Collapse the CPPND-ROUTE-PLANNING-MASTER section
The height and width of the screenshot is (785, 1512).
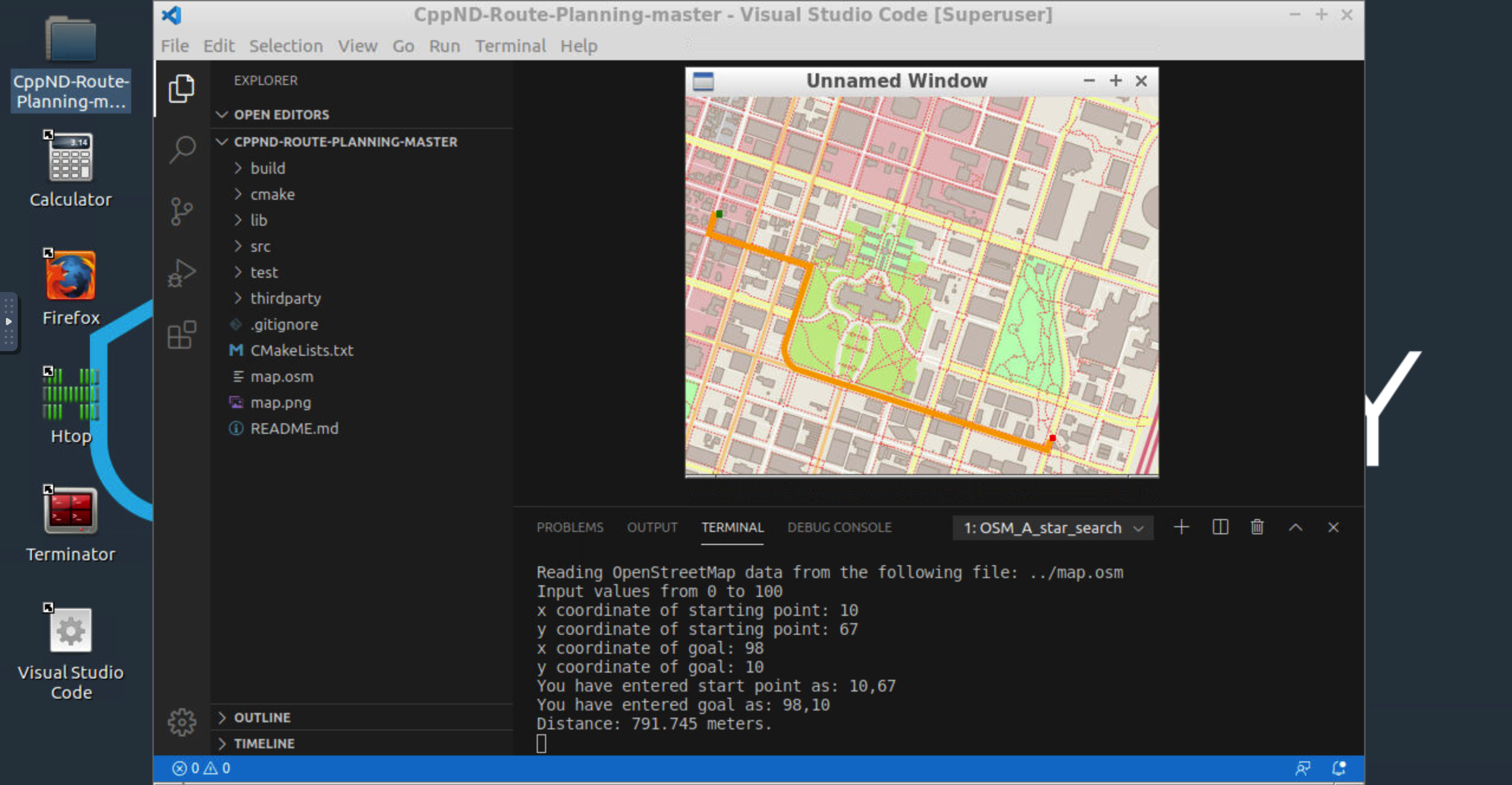point(362,142)
